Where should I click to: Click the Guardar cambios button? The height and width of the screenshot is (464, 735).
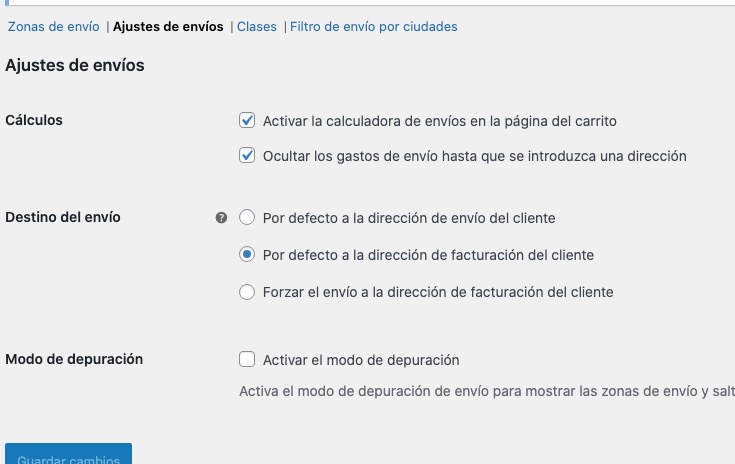pos(68,454)
